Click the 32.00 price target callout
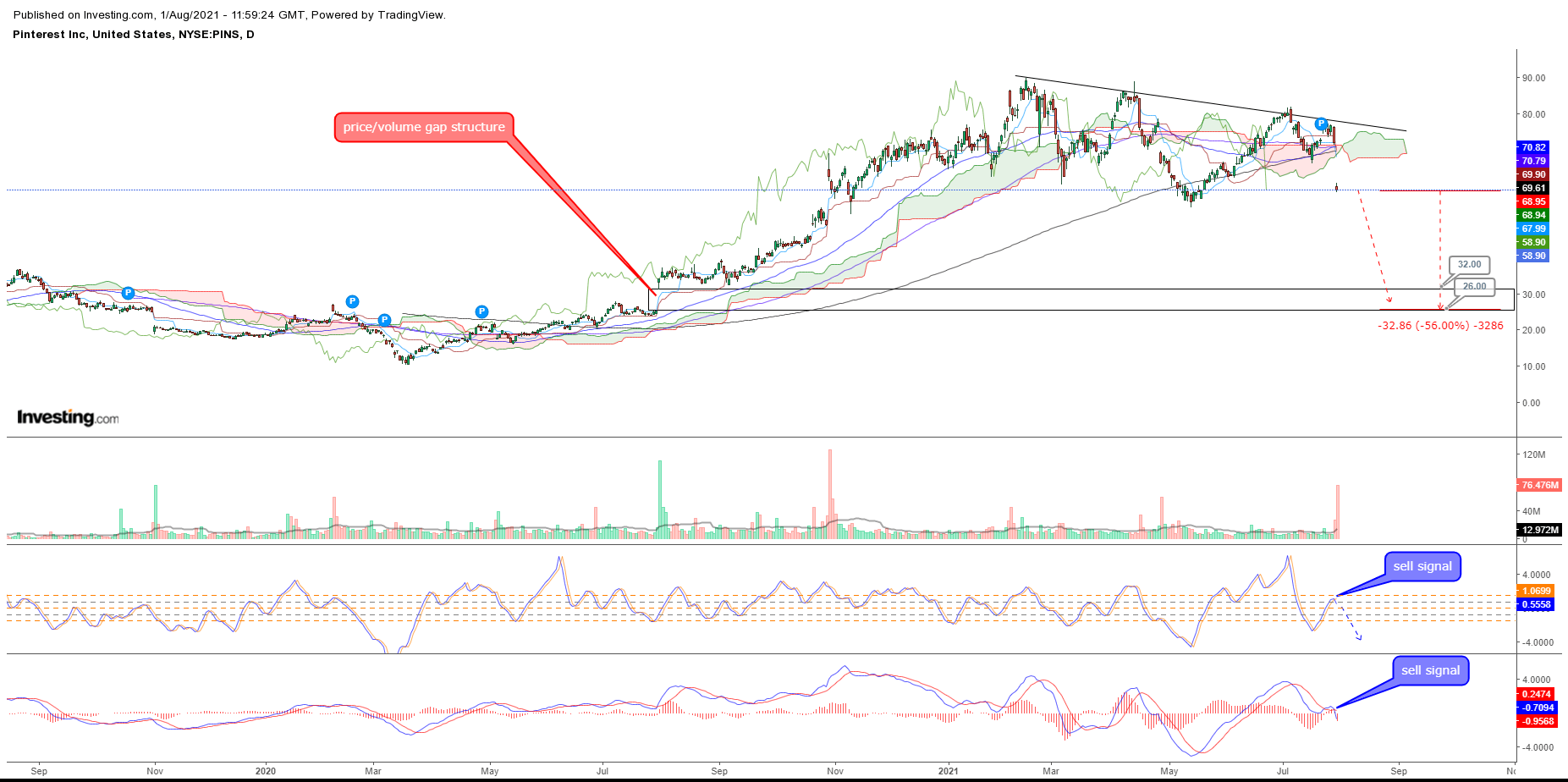This screenshot has height=782, width=1568. click(1469, 264)
